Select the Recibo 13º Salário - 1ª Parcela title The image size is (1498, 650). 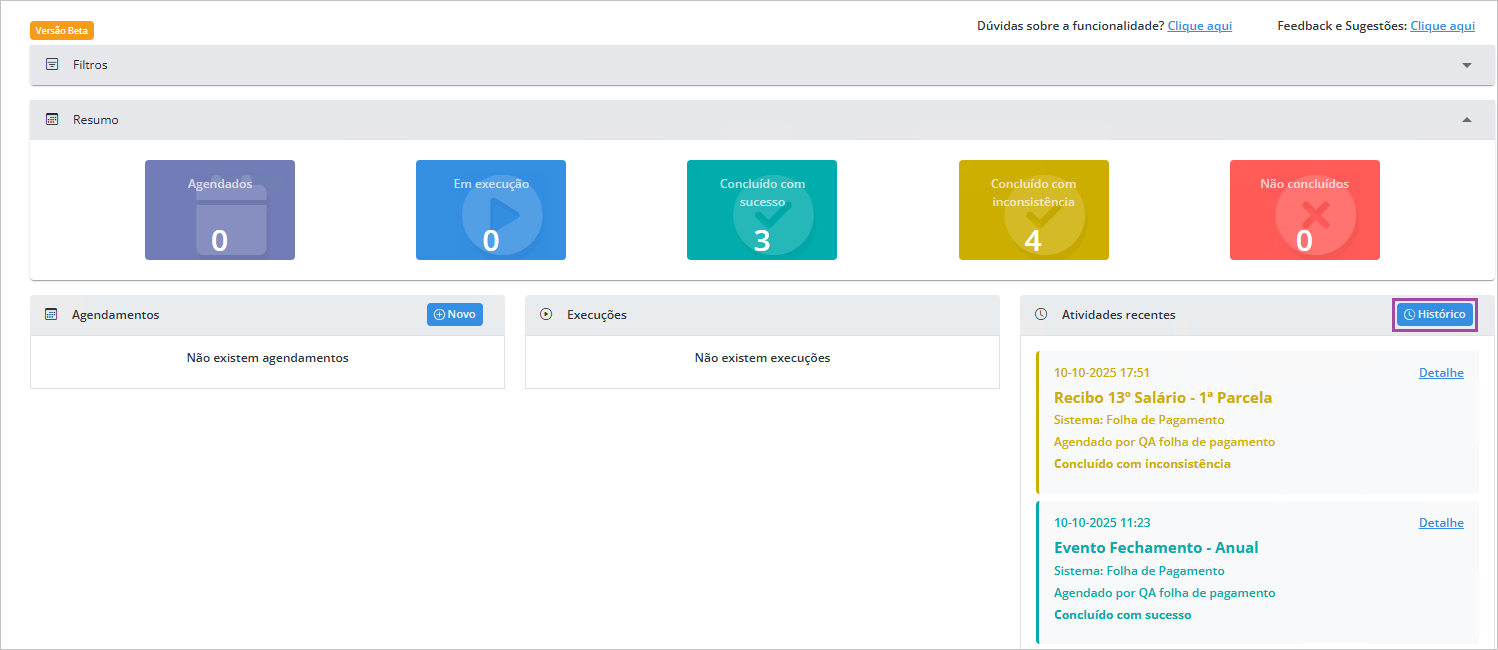coord(1163,398)
